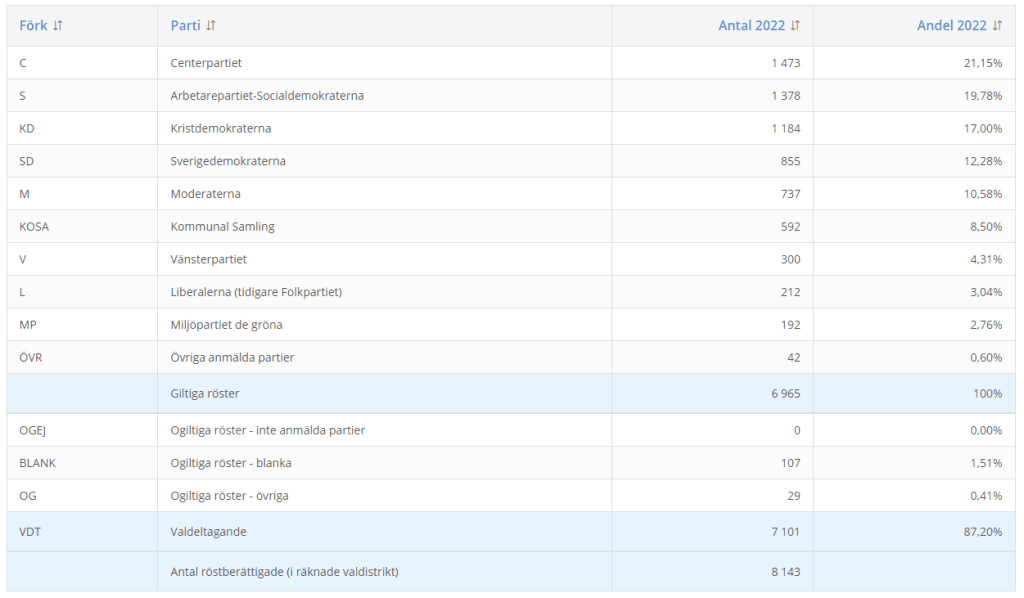The image size is (1024, 598).
Task: Click the Antal 2022 column header text
Action: pyautogui.click(x=751, y=25)
